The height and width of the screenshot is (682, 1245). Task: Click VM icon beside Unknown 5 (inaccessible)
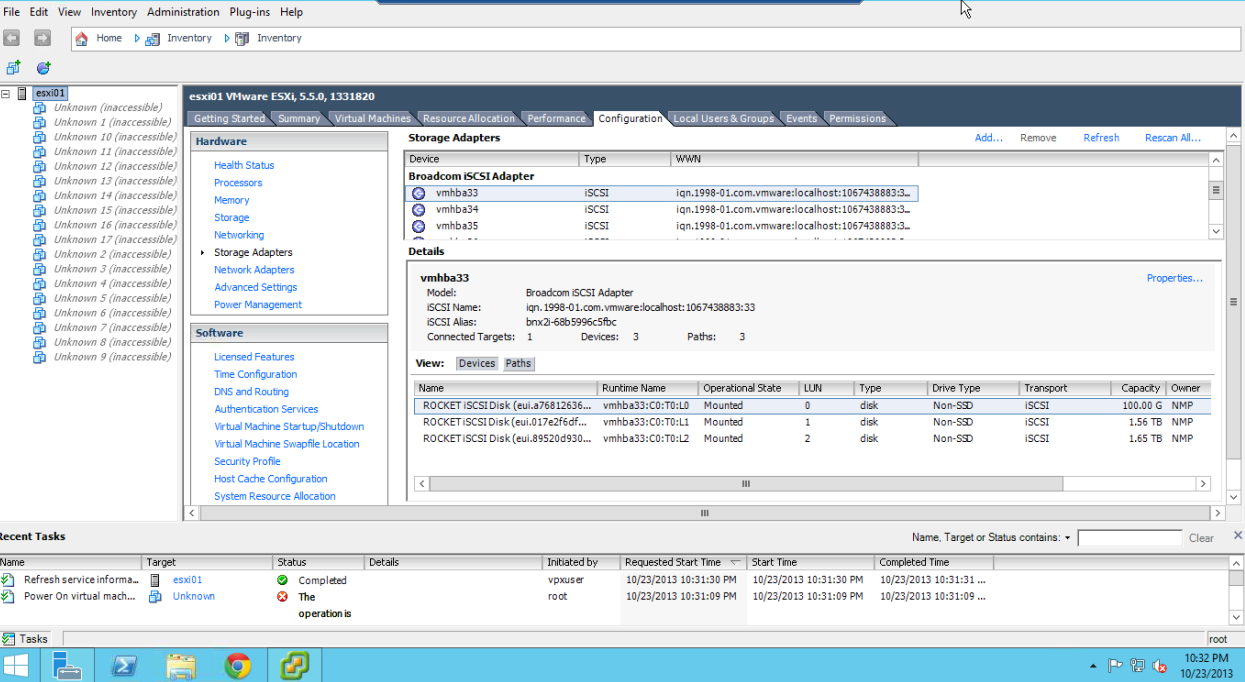[40, 298]
